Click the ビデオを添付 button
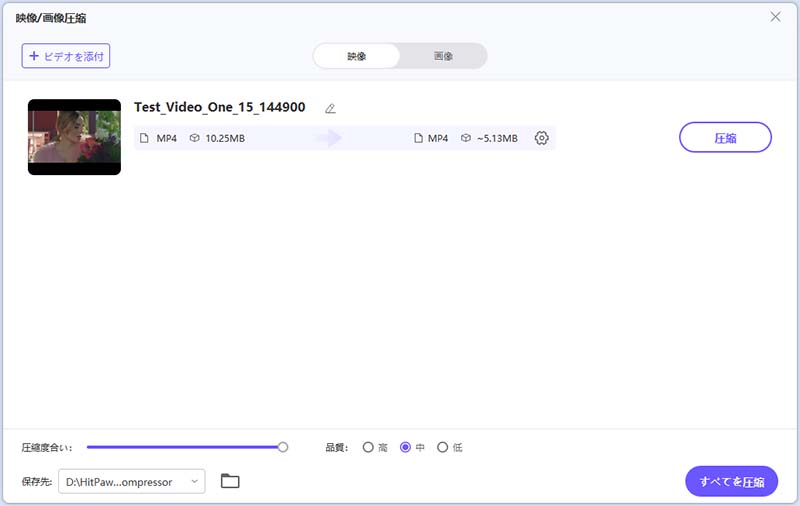800x506 pixels. click(66, 56)
